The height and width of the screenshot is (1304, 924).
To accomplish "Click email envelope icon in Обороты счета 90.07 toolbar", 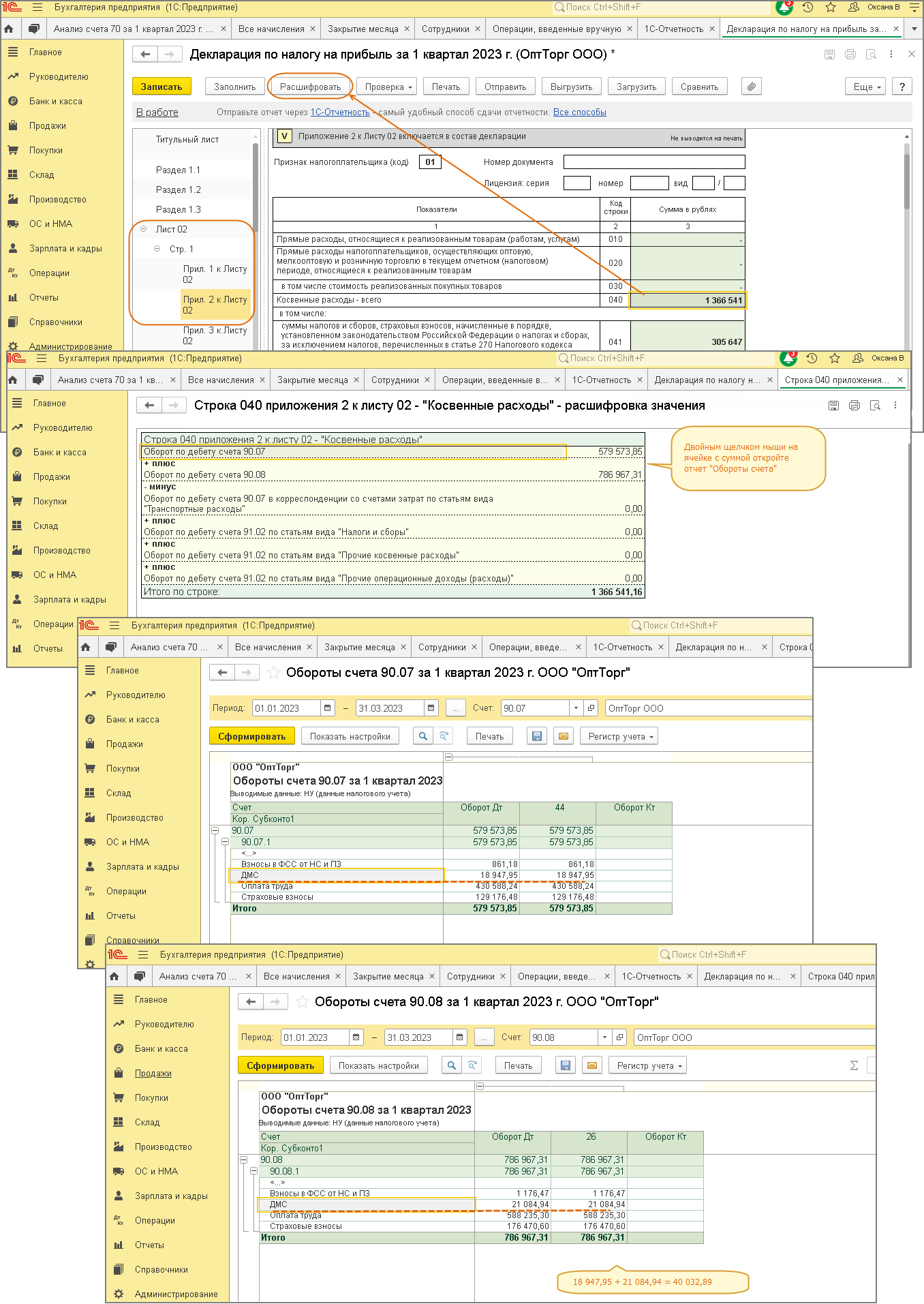I will (563, 736).
